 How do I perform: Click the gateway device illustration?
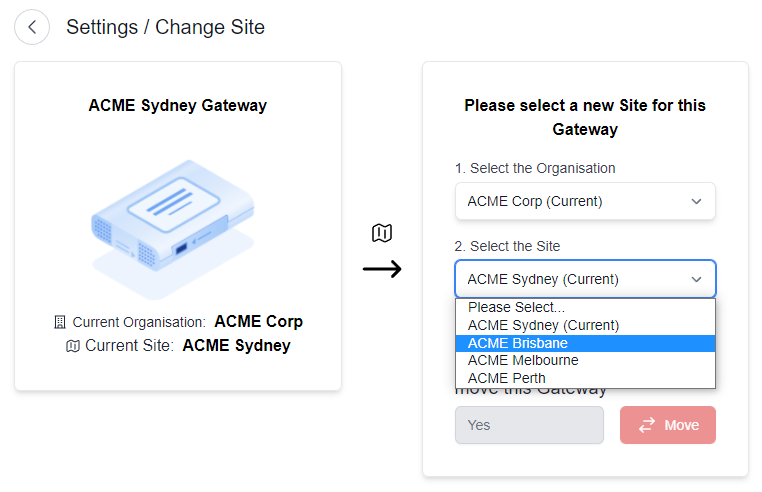pyautogui.click(x=173, y=229)
